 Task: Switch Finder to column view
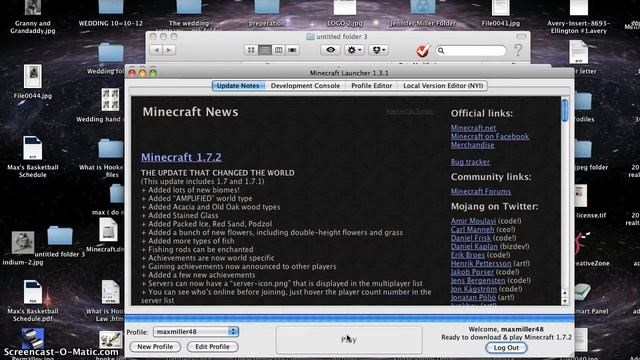click(278, 50)
